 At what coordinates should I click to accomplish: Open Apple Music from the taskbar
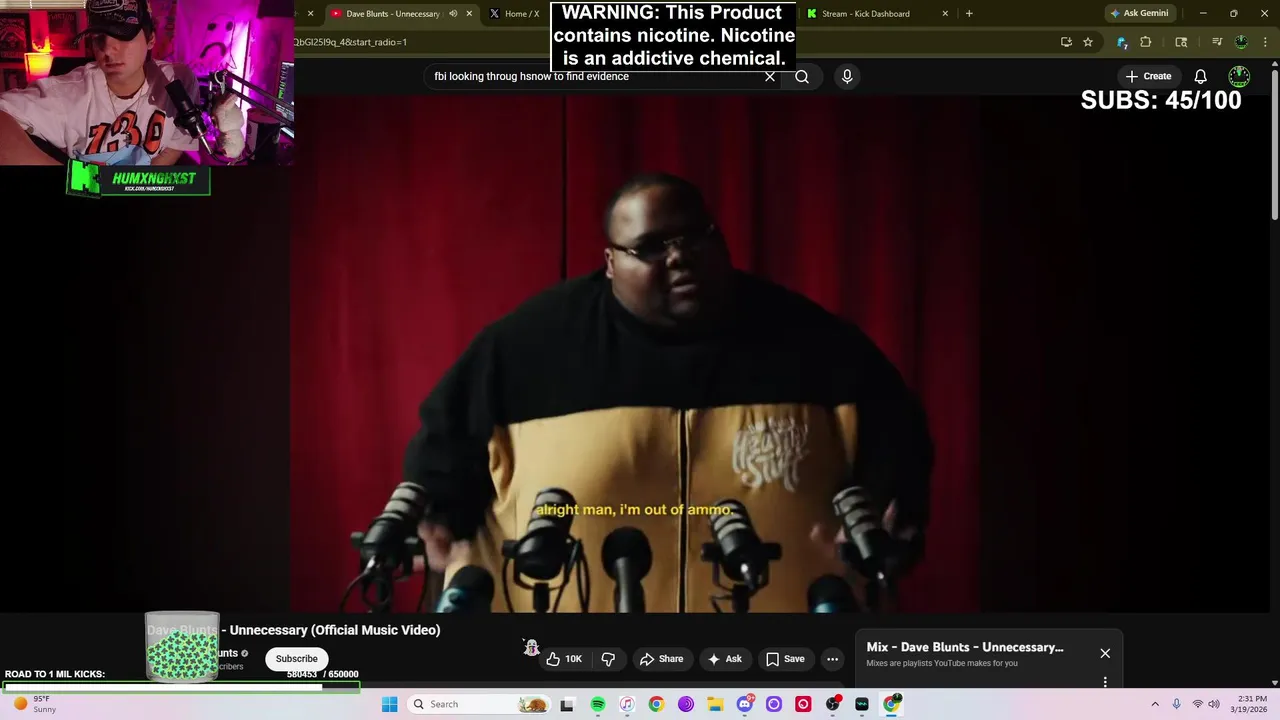[x=627, y=704]
